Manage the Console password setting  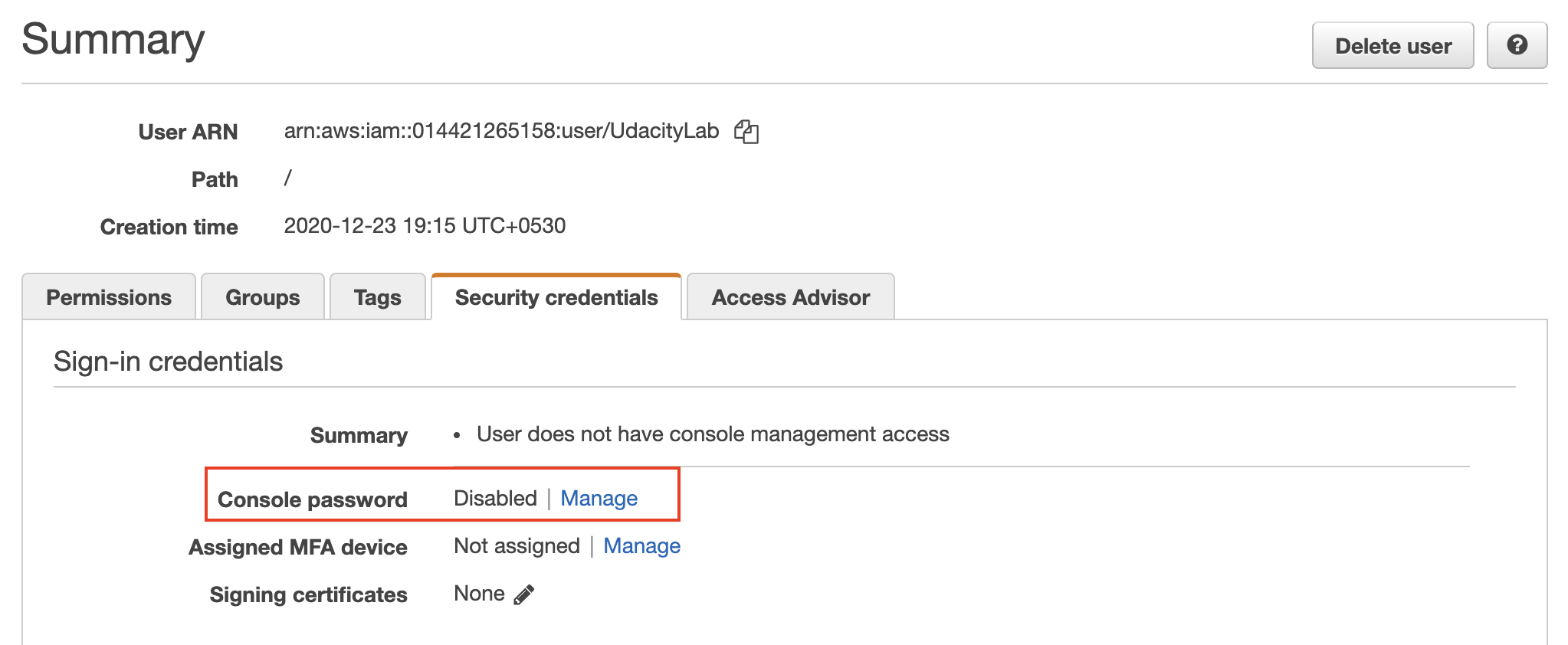pos(599,499)
